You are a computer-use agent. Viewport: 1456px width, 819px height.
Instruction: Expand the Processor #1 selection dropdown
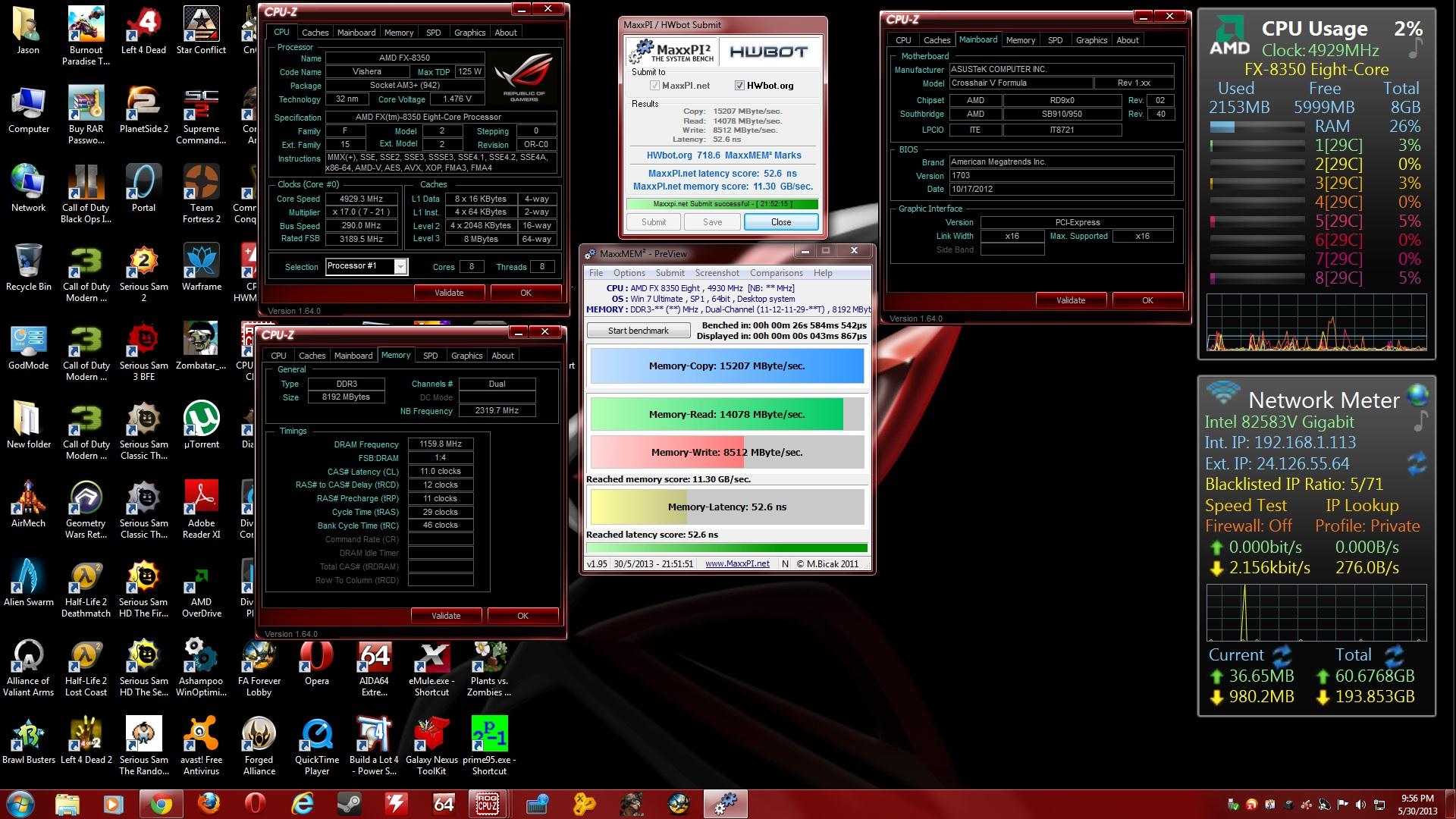(400, 266)
